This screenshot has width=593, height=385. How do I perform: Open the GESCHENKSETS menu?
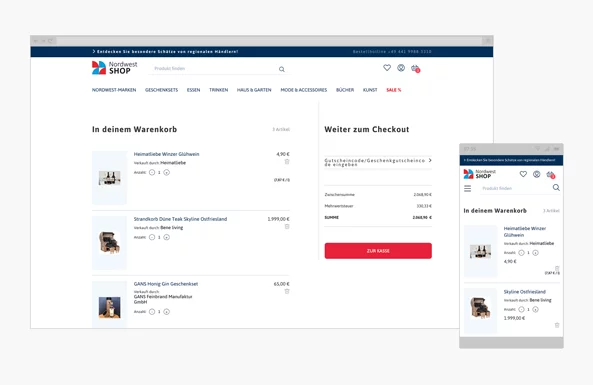point(161,90)
